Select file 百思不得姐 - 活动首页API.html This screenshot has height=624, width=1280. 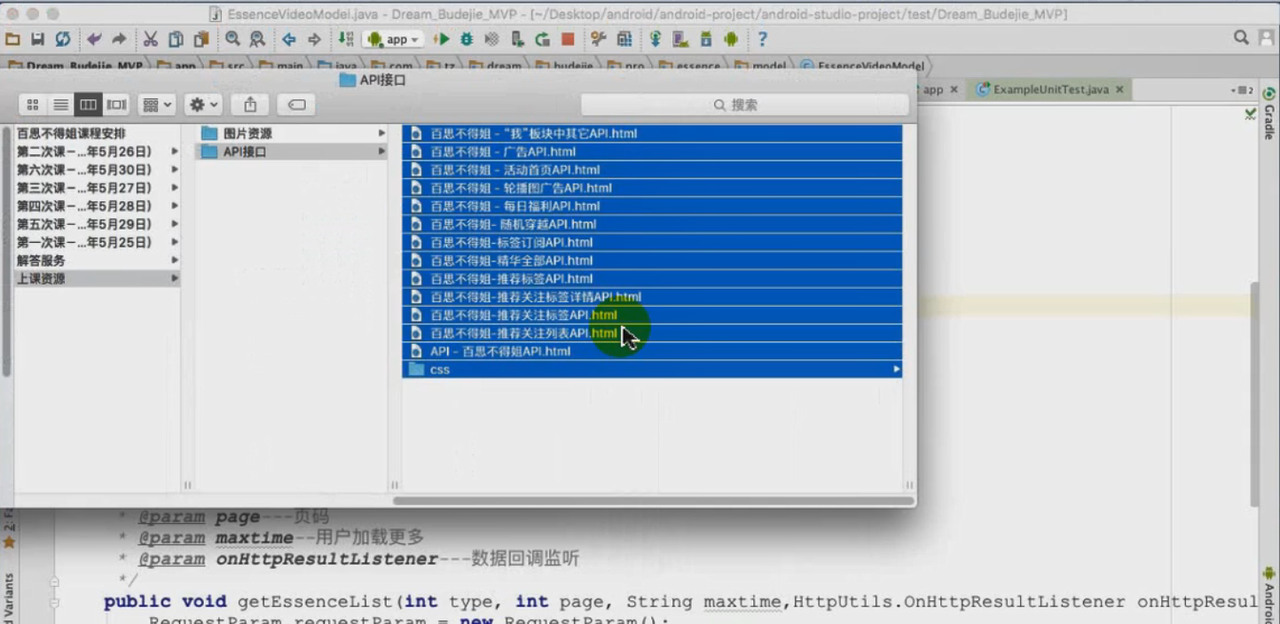click(652, 169)
